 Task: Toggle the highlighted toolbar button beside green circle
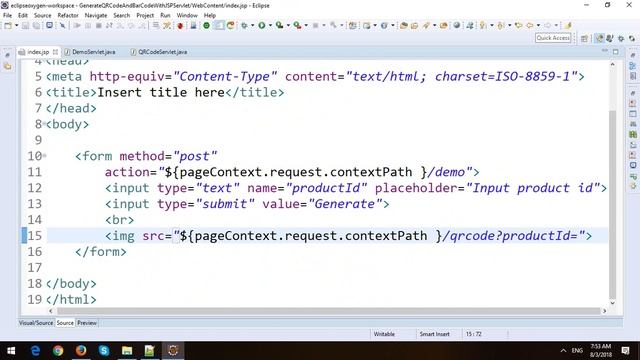coord(219,26)
